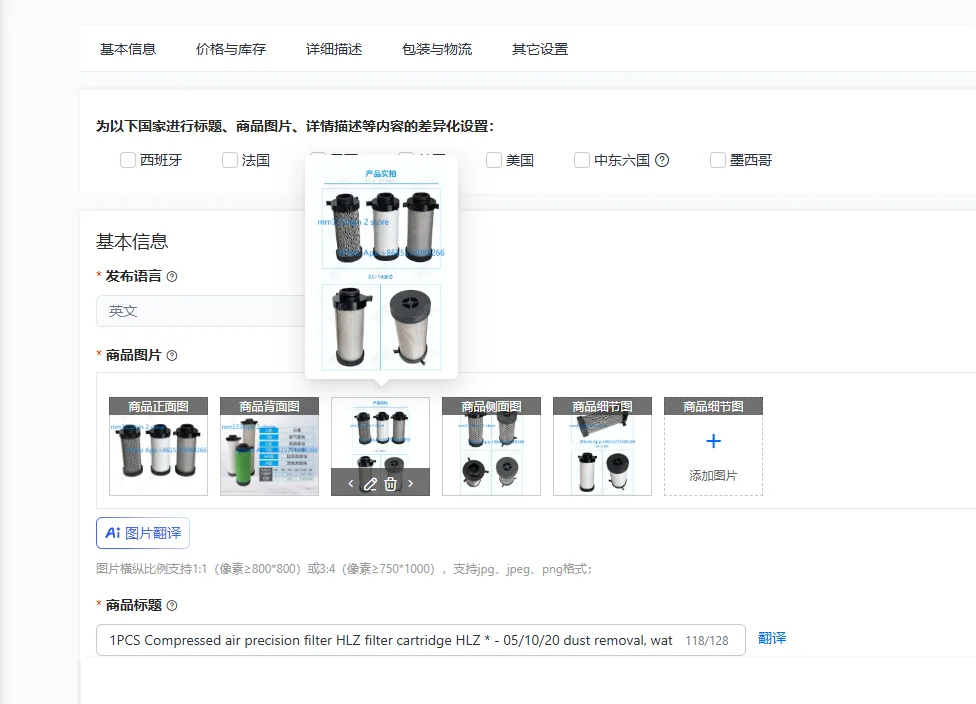Check the 西班牙 country checkbox
Image resolution: width=976 pixels, height=704 pixels.
click(x=128, y=160)
